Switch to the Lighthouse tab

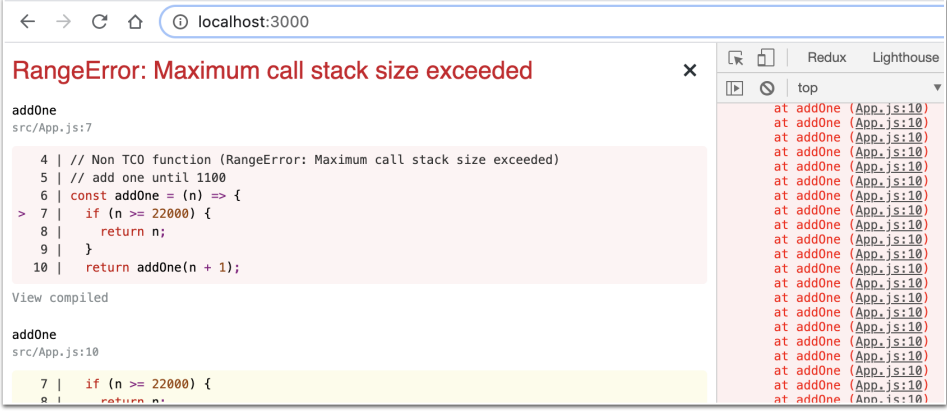pyautogui.click(x=905, y=58)
